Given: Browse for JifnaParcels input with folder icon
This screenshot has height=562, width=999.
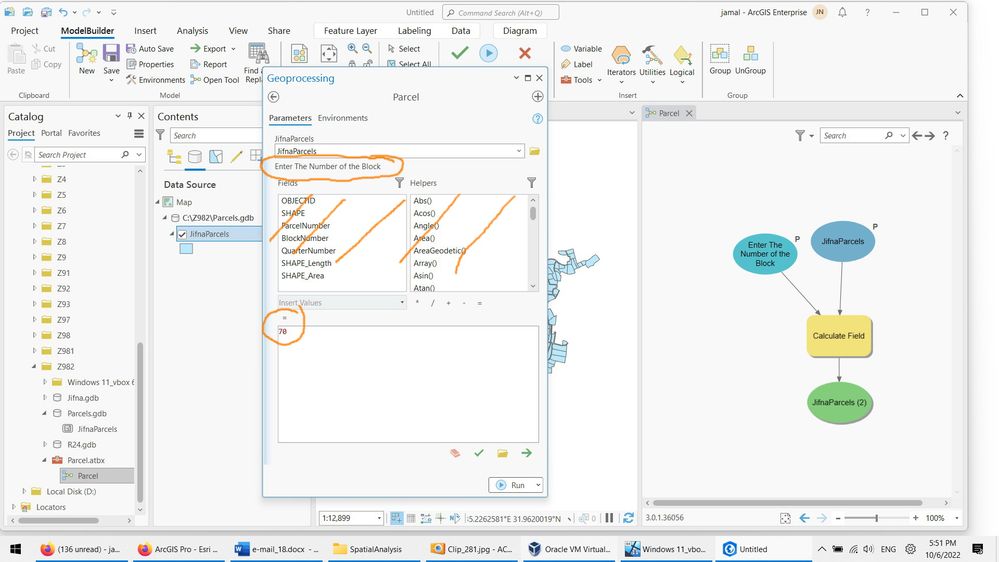Looking at the screenshot, I should (x=535, y=151).
